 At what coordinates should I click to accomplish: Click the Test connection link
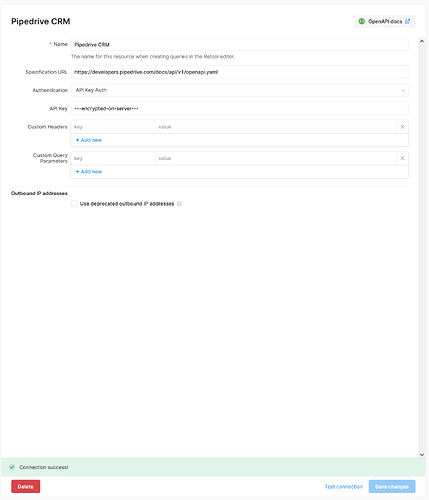(x=344, y=487)
